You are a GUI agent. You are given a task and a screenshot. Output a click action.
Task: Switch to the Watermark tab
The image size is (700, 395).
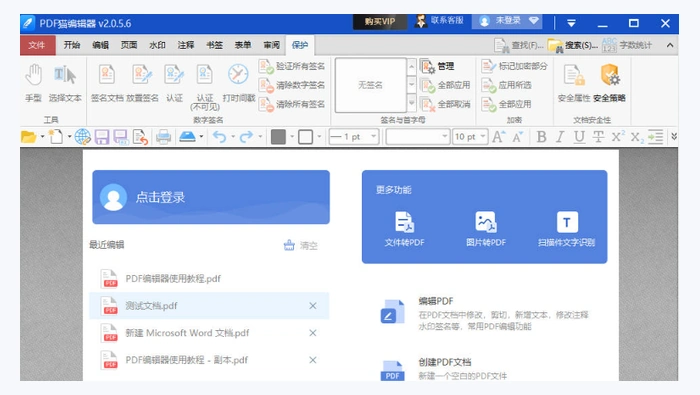point(157,45)
